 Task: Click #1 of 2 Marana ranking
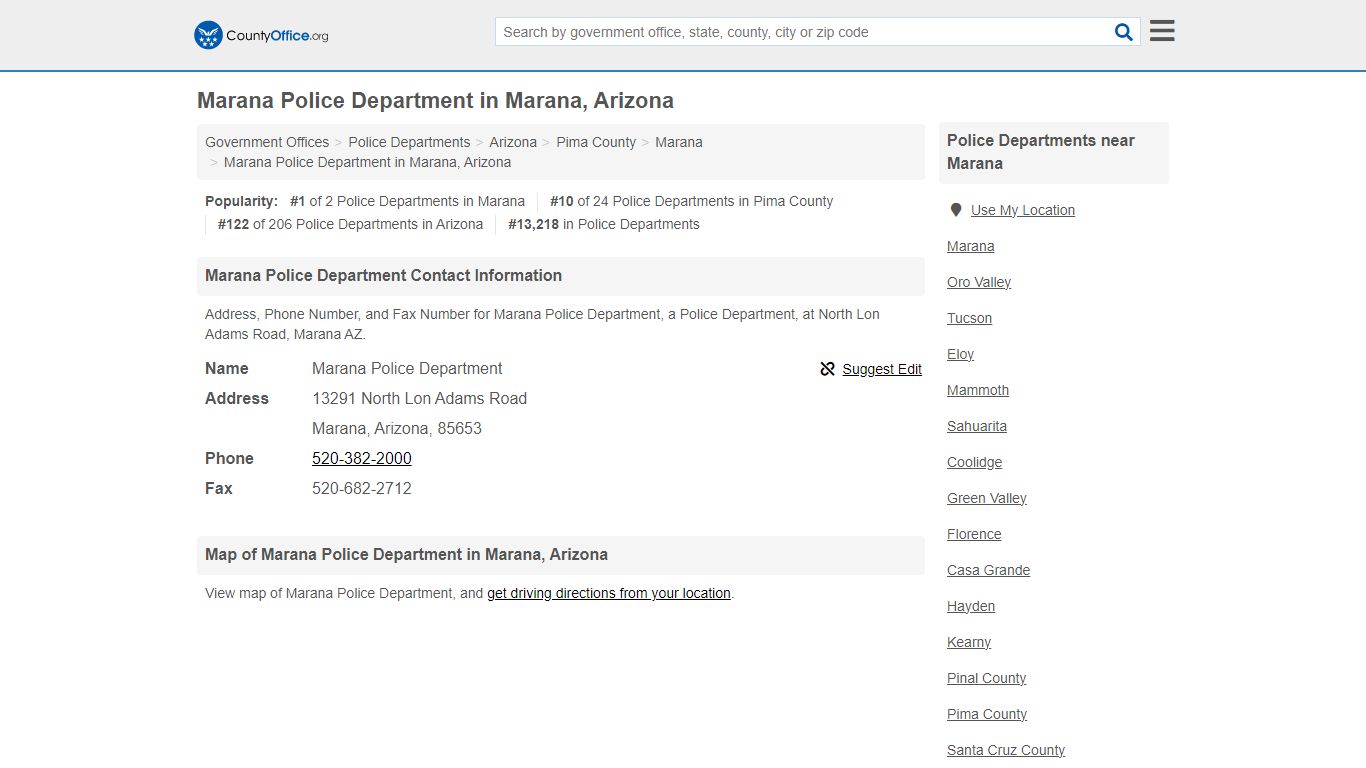407,201
